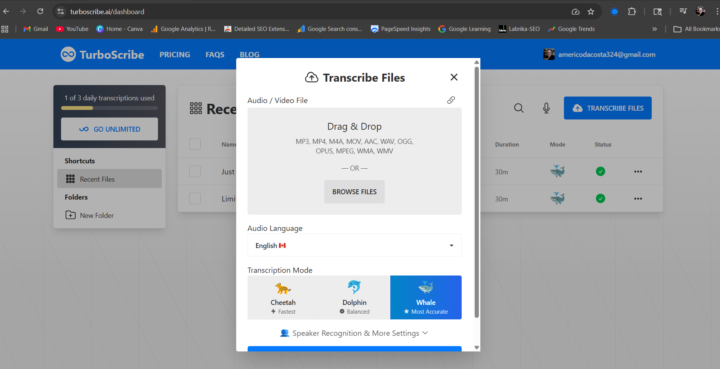The image size is (720, 369).
Task: Open the Pricing page
Action: (x=174, y=54)
